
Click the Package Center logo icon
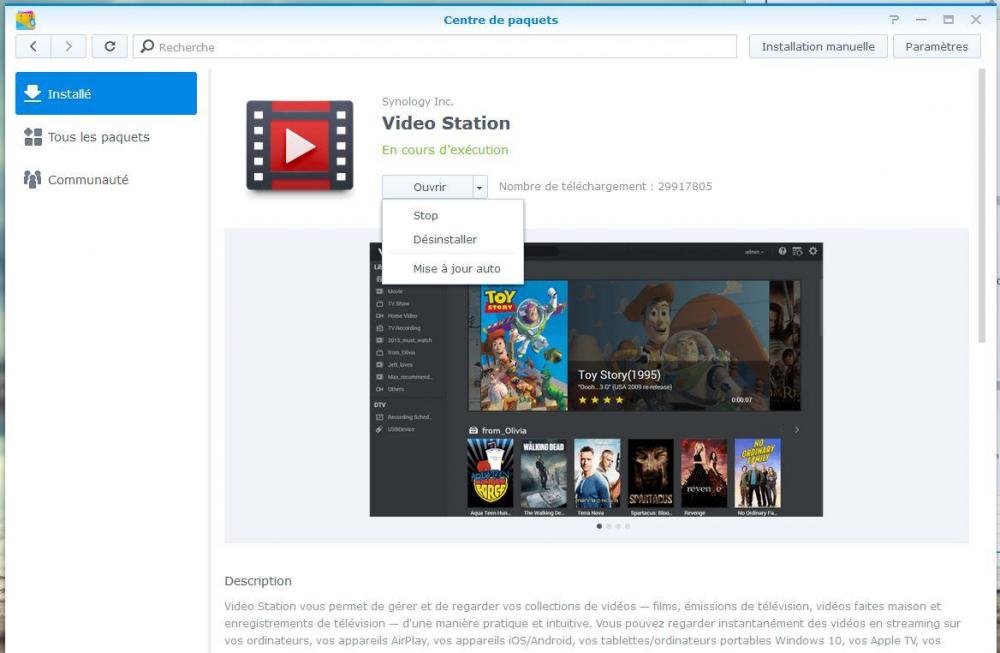click(x=26, y=20)
